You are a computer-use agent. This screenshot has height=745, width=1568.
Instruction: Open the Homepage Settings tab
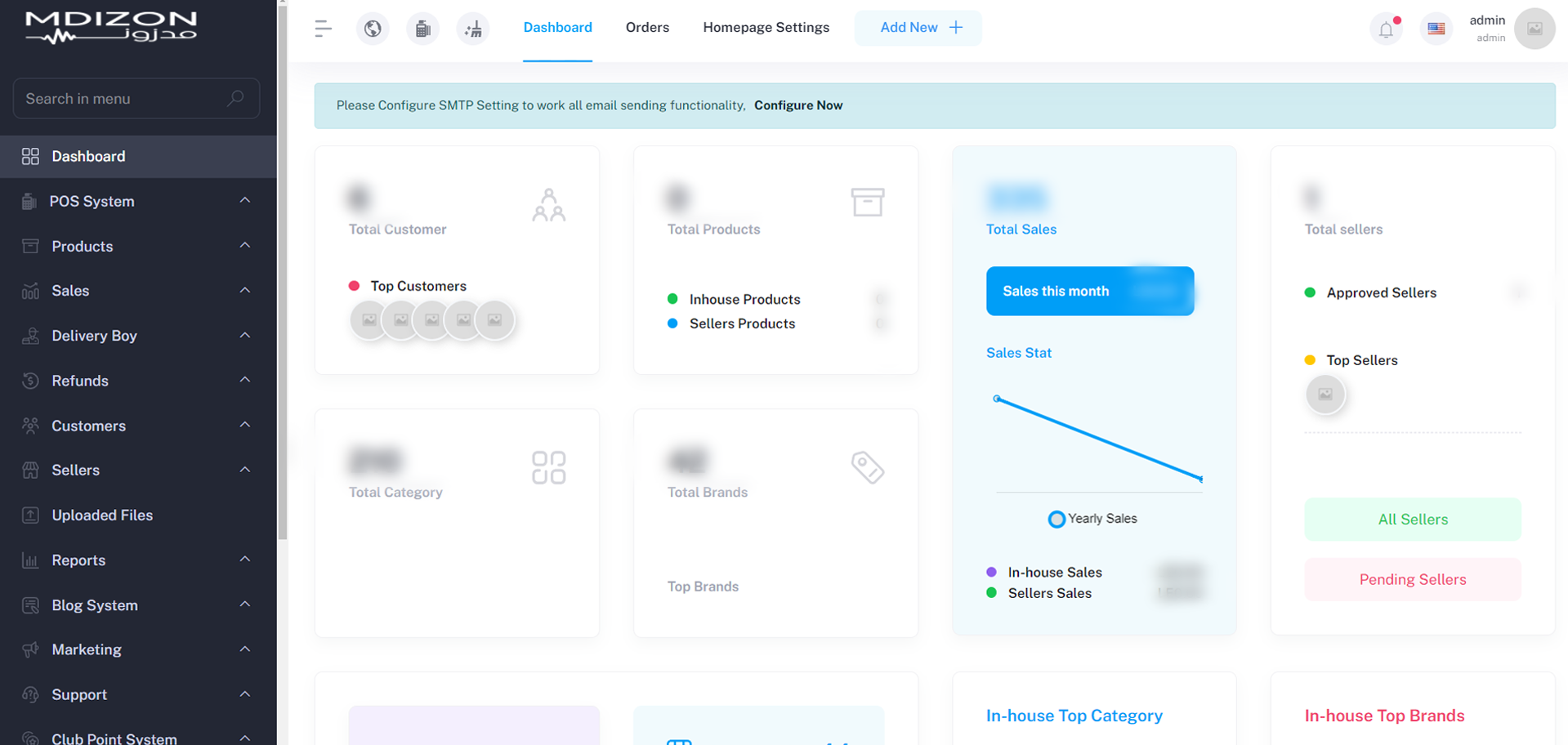click(x=766, y=28)
